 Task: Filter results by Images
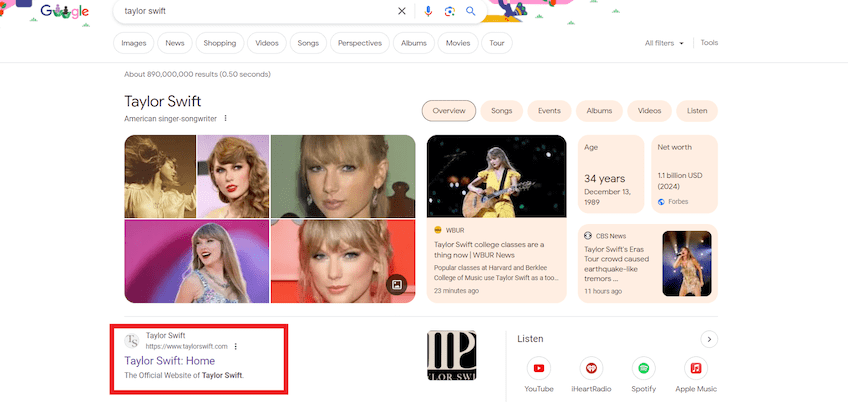point(134,43)
